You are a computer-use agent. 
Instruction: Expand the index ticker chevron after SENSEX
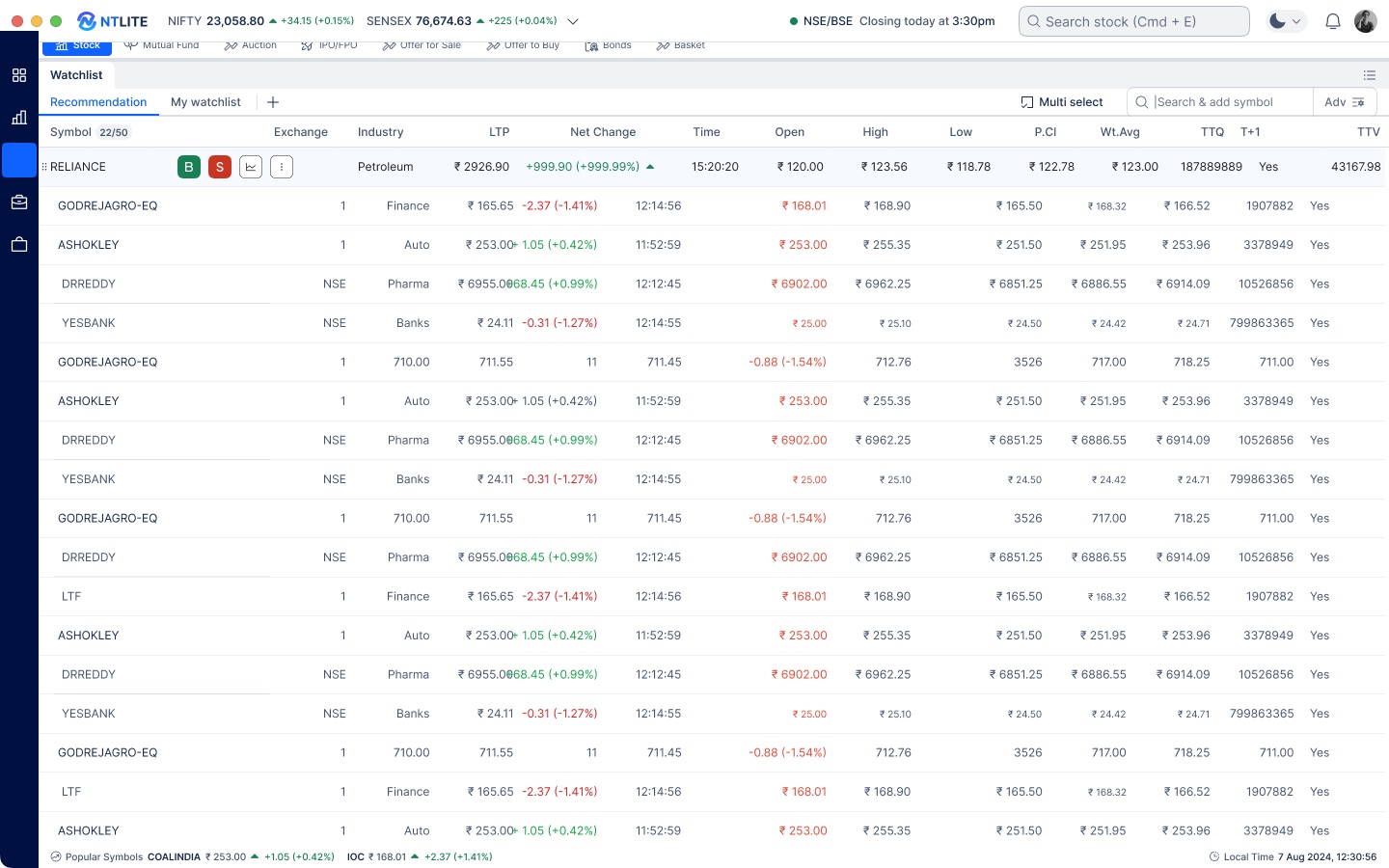point(573,21)
